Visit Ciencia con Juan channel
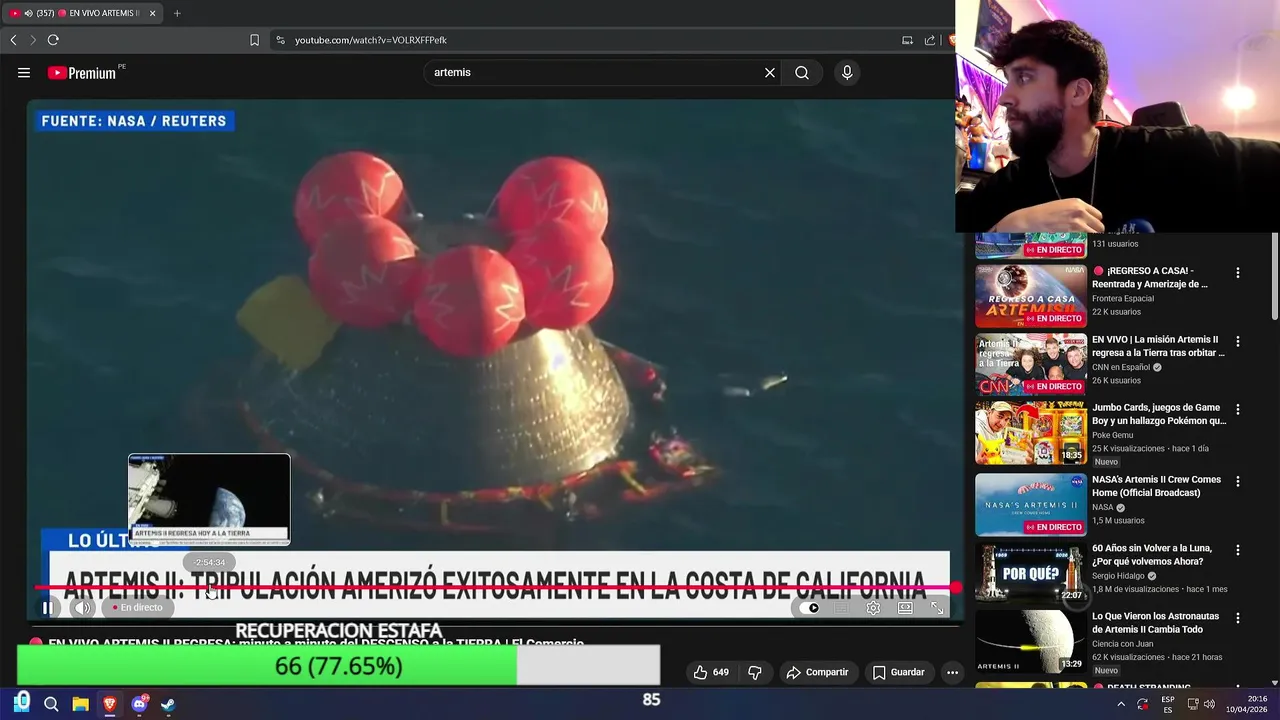This screenshot has height=720, width=1280. click(1124, 644)
